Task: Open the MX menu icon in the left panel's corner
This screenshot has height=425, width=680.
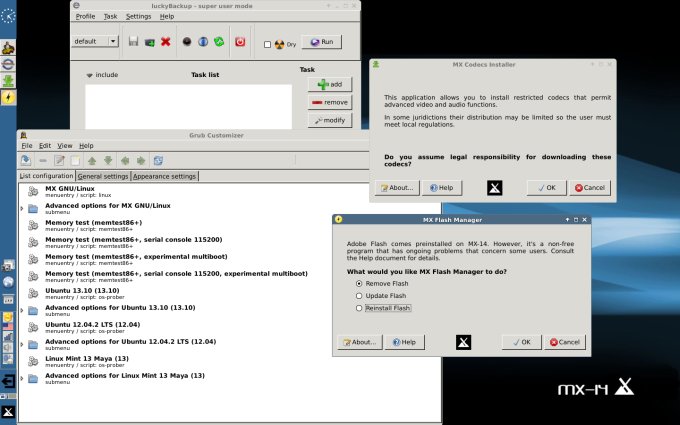Action: tap(8, 412)
